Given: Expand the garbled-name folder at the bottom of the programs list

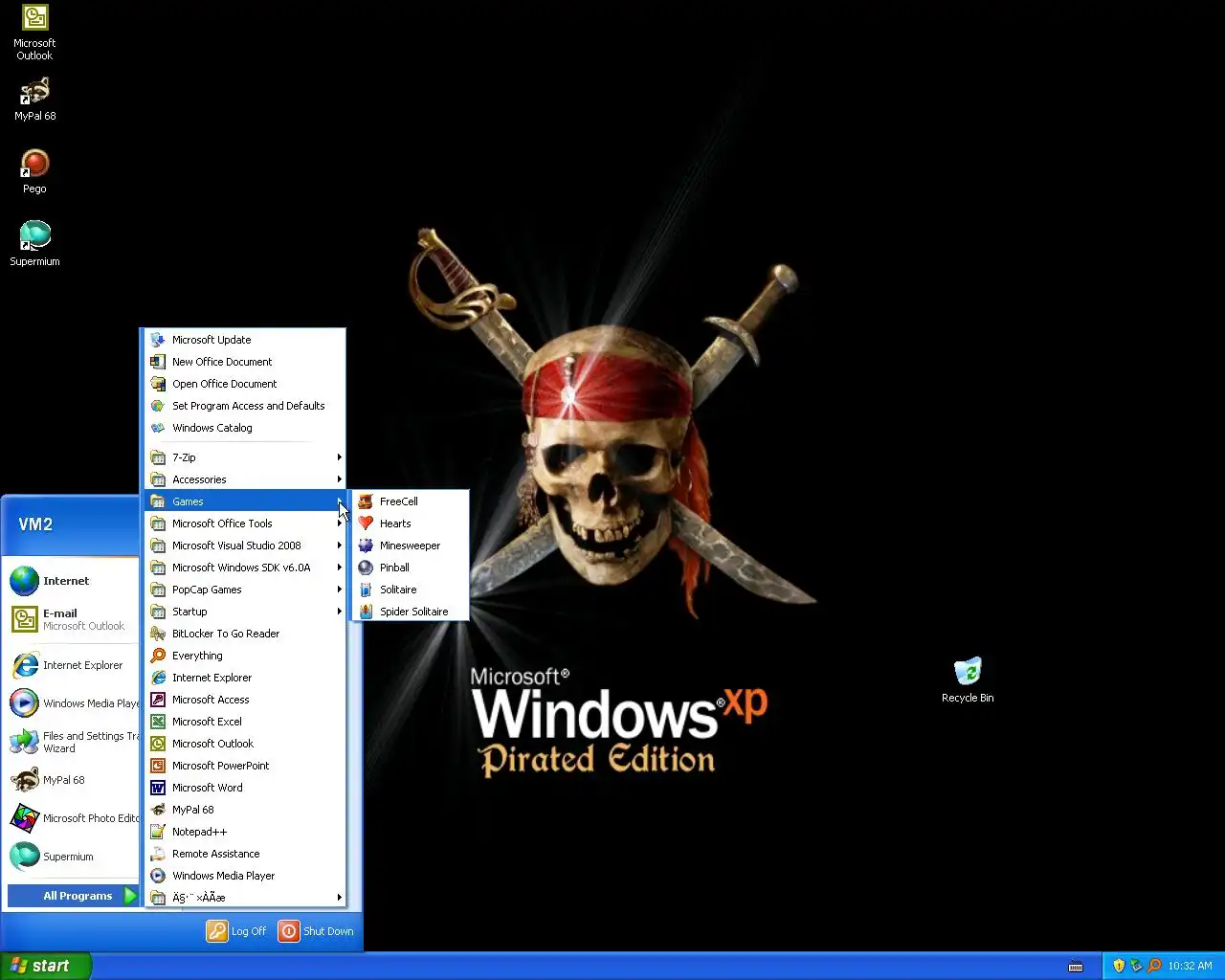Looking at the screenshot, I should tap(245, 898).
